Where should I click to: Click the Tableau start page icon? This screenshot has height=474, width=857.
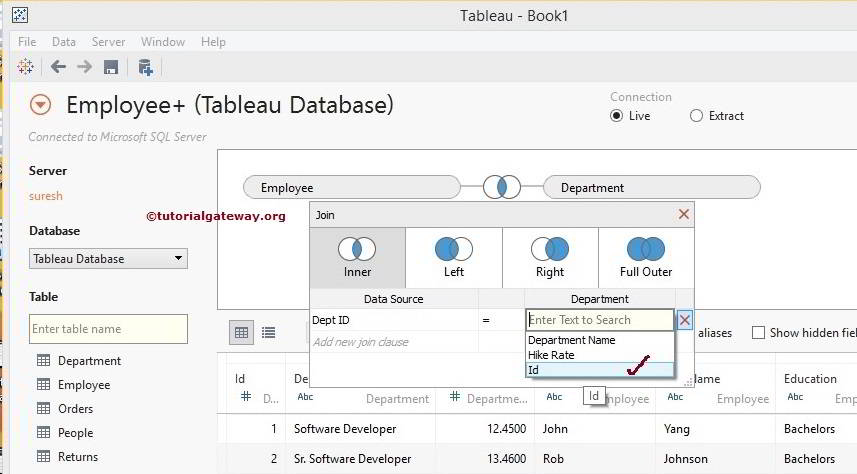pyautogui.click(x=25, y=67)
